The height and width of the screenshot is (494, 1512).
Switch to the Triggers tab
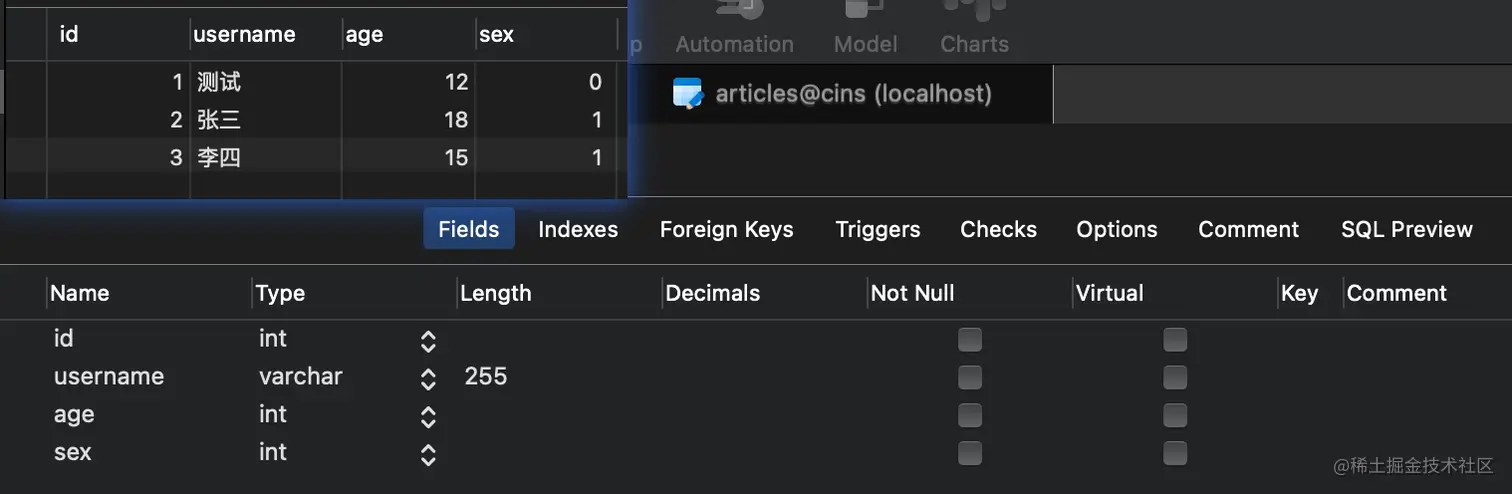[877, 229]
